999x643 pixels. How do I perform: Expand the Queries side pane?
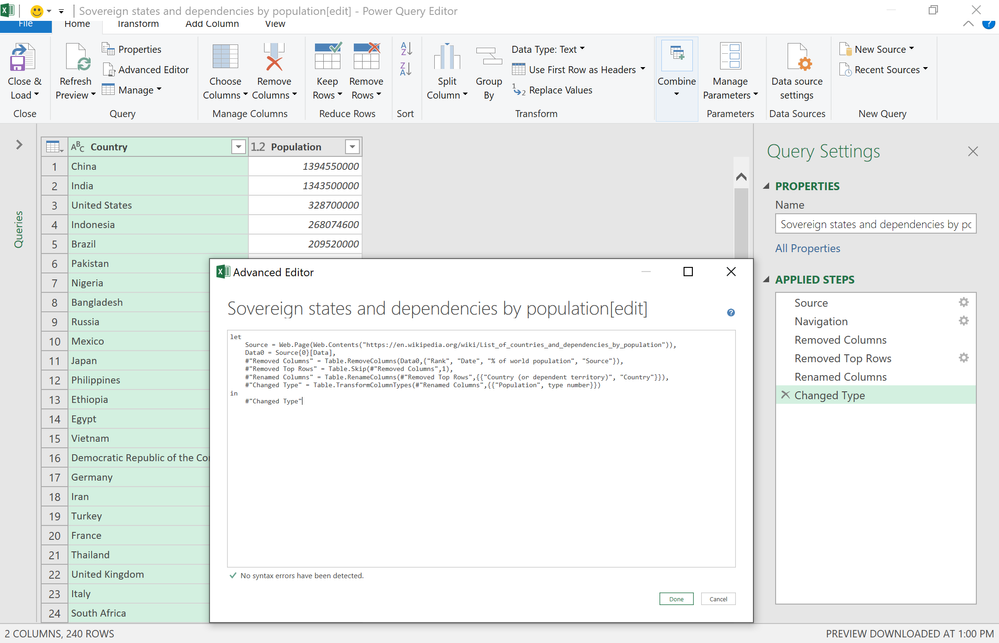pos(19,145)
